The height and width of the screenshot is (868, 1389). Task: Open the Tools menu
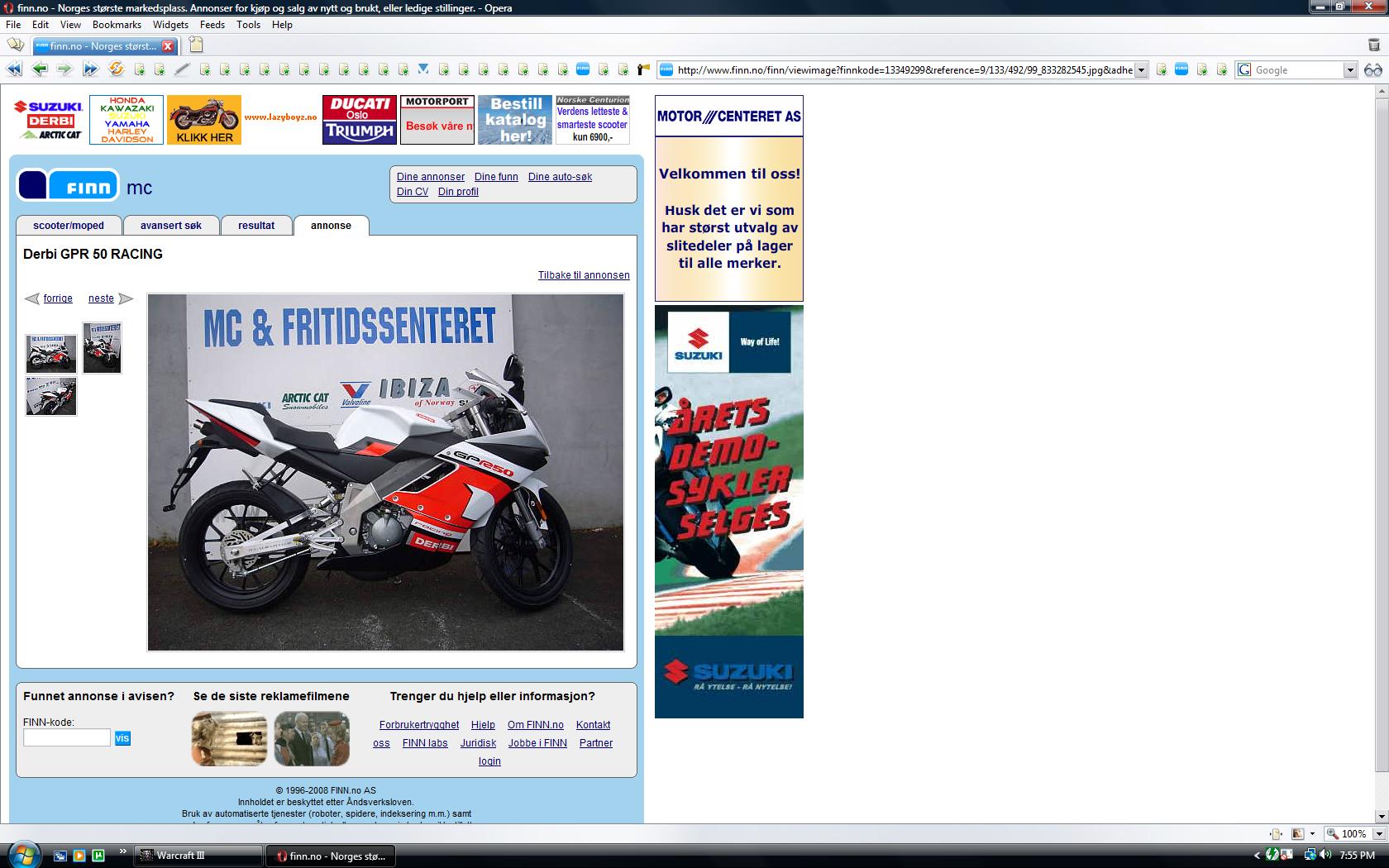point(248,25)
